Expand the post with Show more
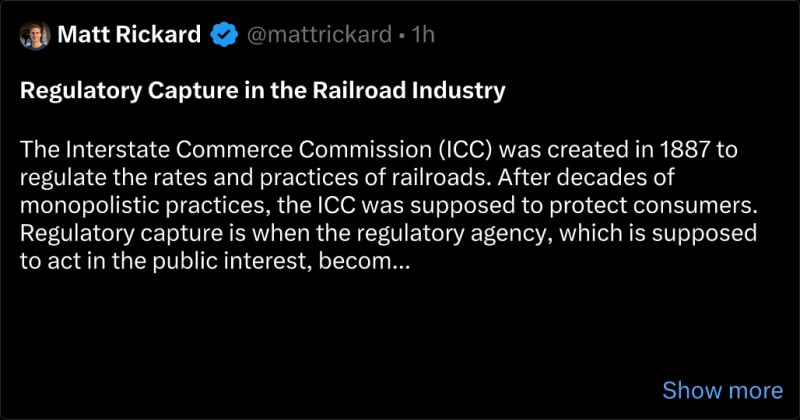This screenshot has height=420, width=800. 722,390
